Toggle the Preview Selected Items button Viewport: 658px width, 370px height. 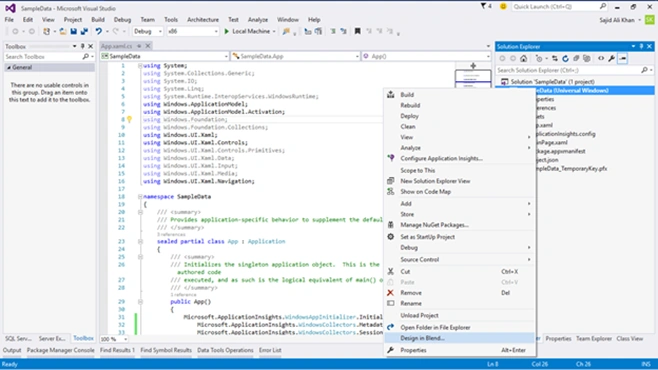(x=623, y=58)
